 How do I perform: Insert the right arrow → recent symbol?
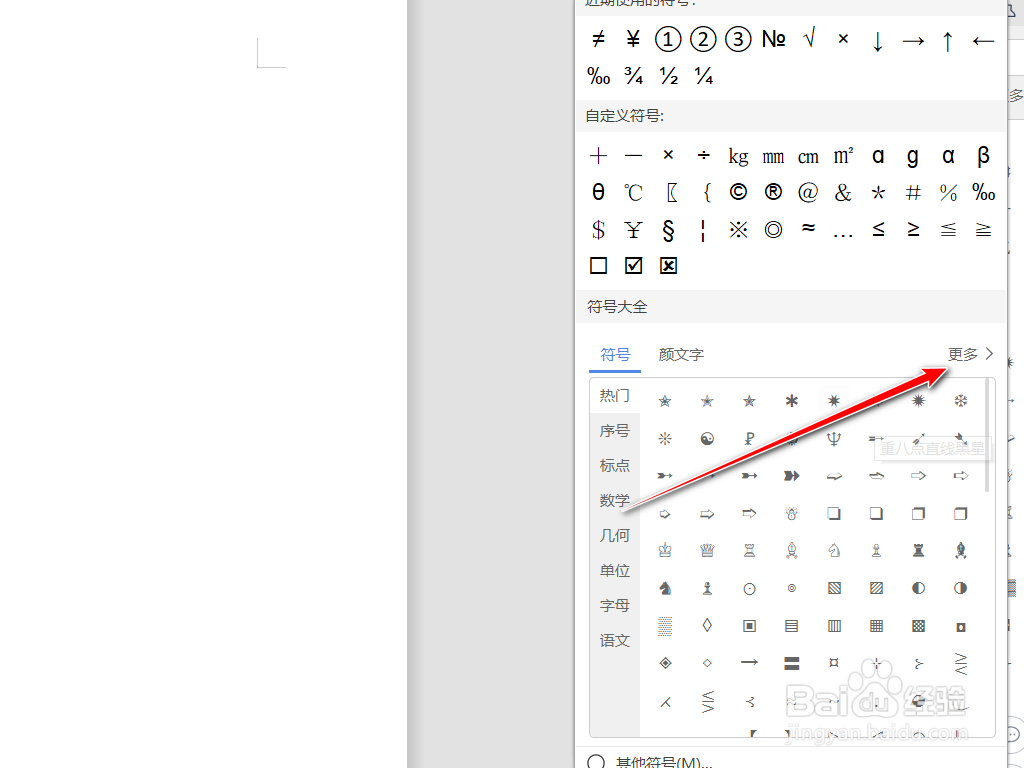[913, 41]
